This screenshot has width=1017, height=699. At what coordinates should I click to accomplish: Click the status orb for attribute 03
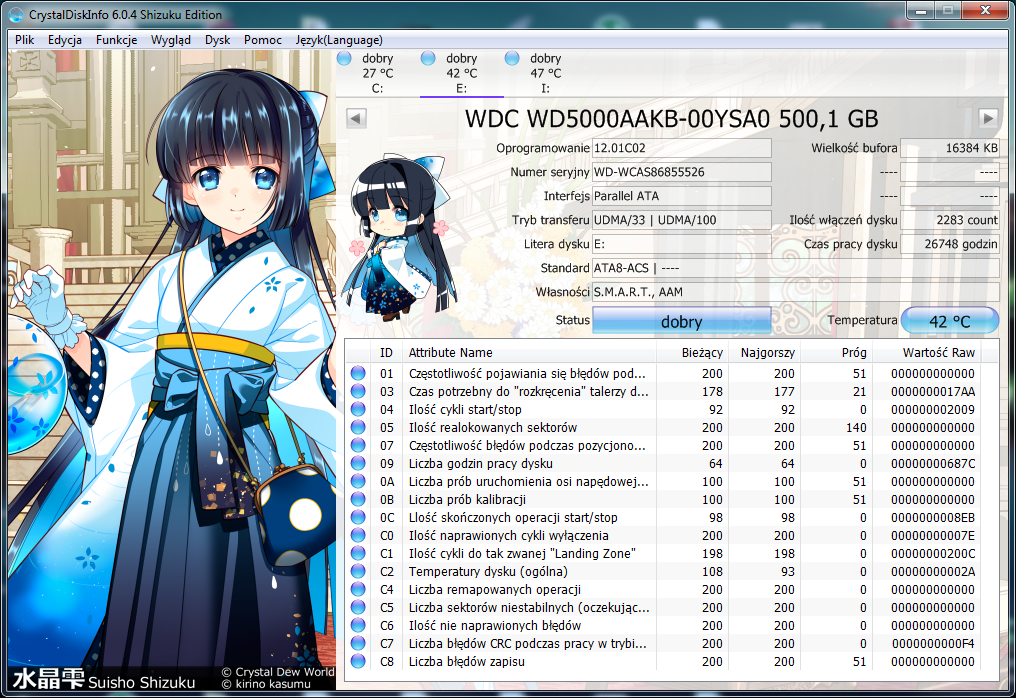click(358, 392)
